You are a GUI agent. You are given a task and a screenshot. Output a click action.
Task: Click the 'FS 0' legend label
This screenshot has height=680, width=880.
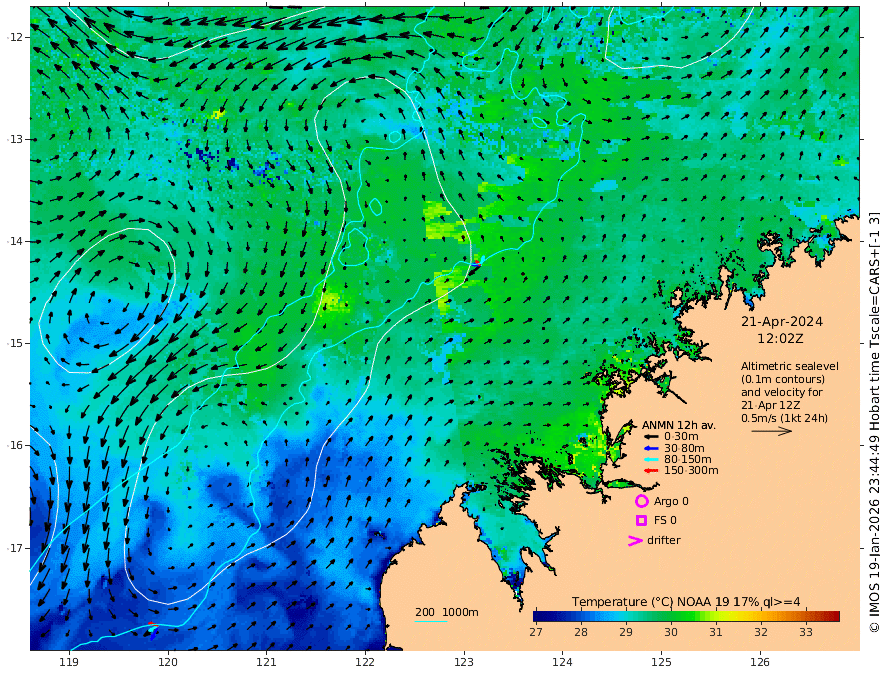665,521
